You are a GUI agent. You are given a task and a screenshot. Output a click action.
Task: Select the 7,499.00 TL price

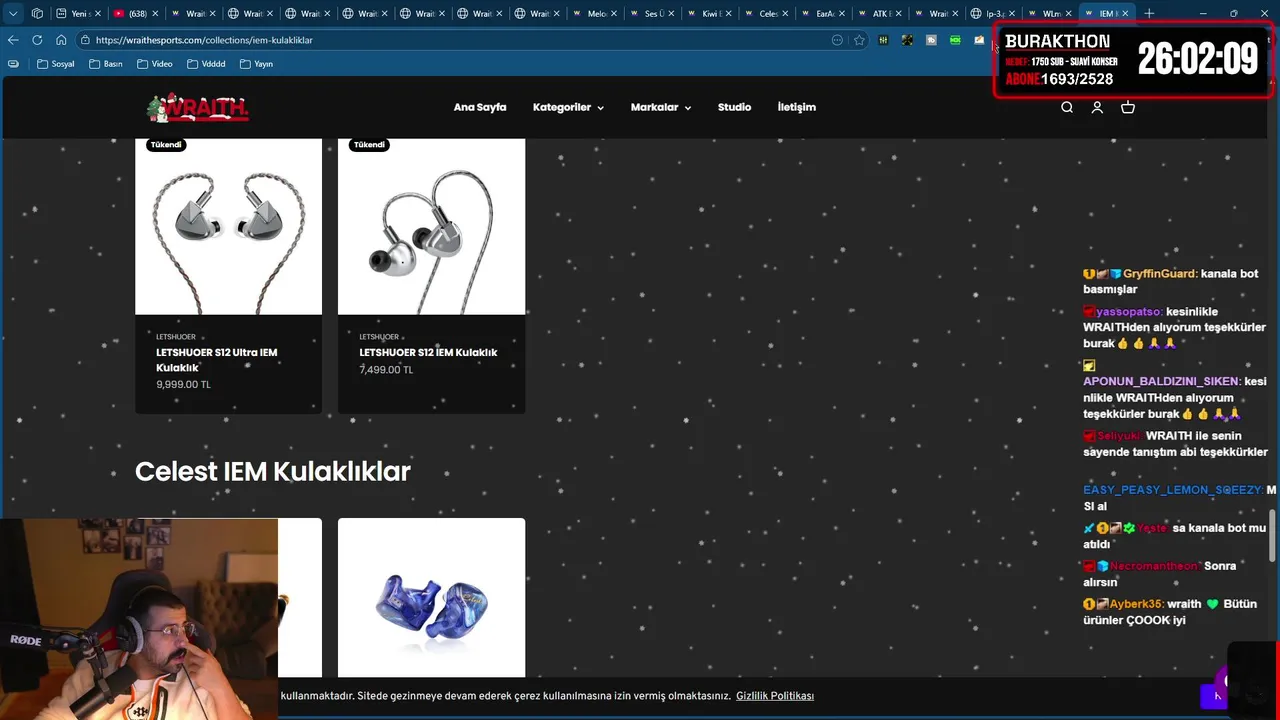(386, 369)
